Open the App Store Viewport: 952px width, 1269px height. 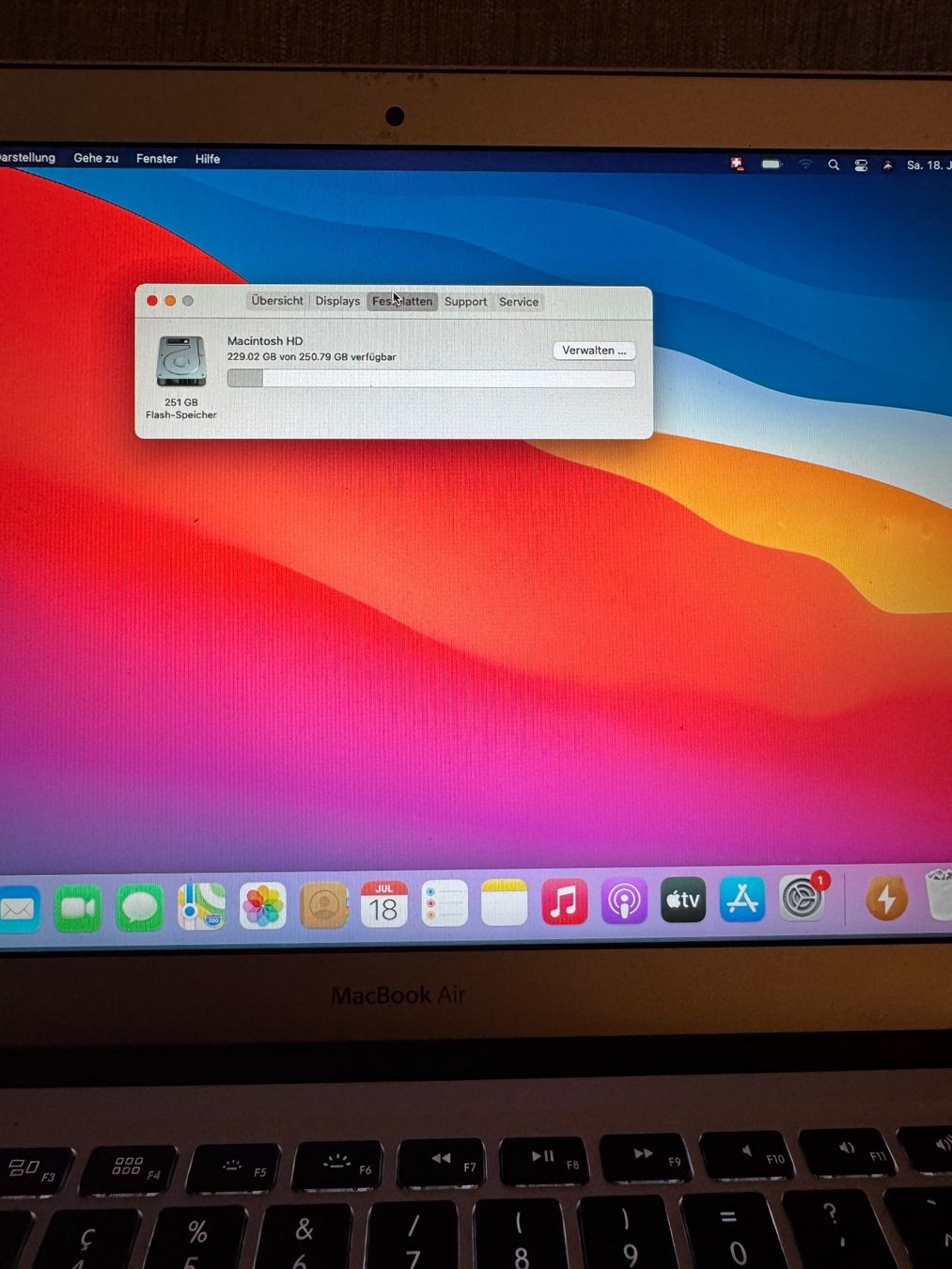[742, 900]
